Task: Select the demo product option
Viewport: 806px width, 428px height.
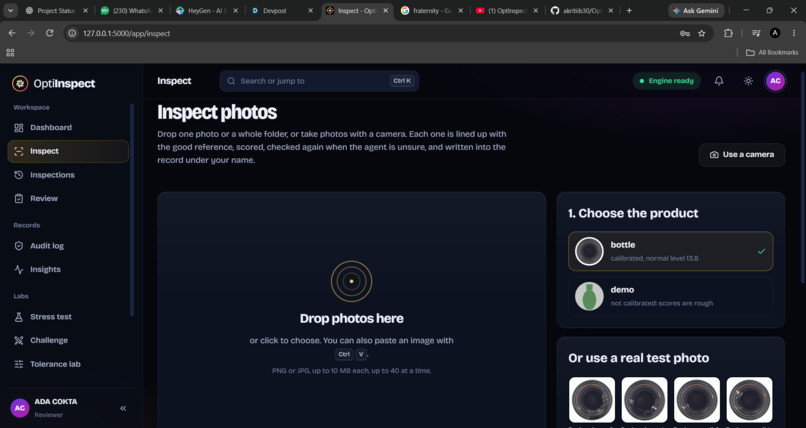Action: [x=670, y=296]
